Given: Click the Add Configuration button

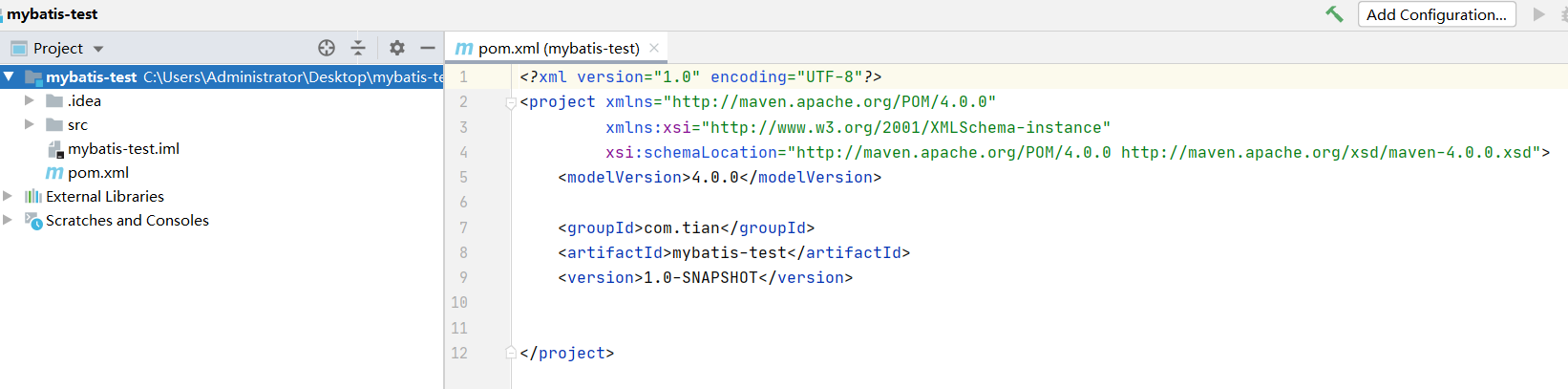Looking at the screenshot, I should [1436, 14].
